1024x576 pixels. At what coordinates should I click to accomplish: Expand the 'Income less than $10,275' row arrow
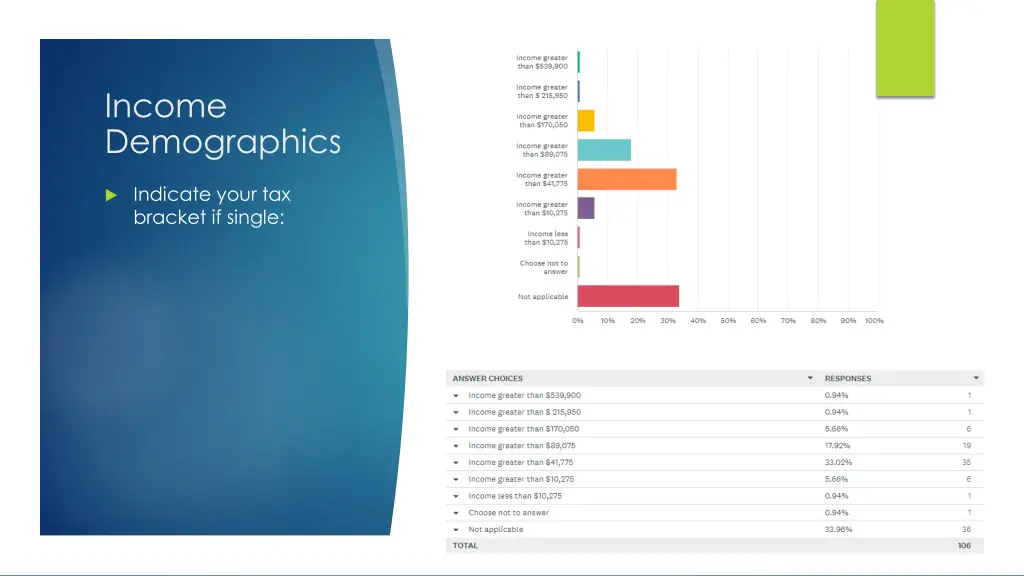tap(456, 496)
